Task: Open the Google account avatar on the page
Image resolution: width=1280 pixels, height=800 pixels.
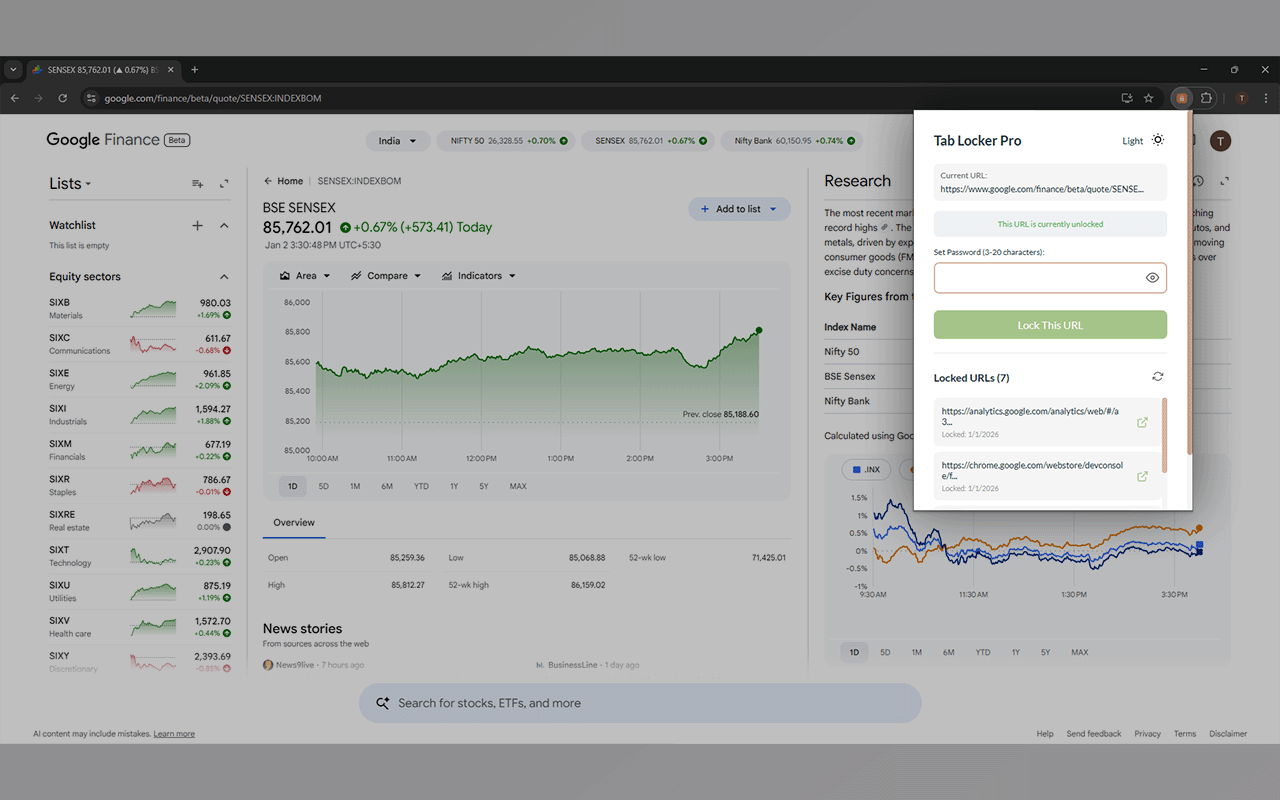Action: 1220,141
